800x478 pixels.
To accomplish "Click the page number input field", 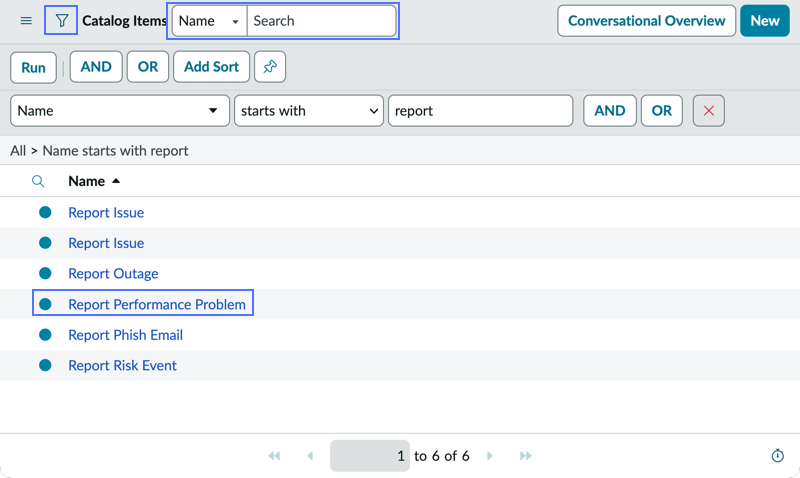I will tap(370, 456).
